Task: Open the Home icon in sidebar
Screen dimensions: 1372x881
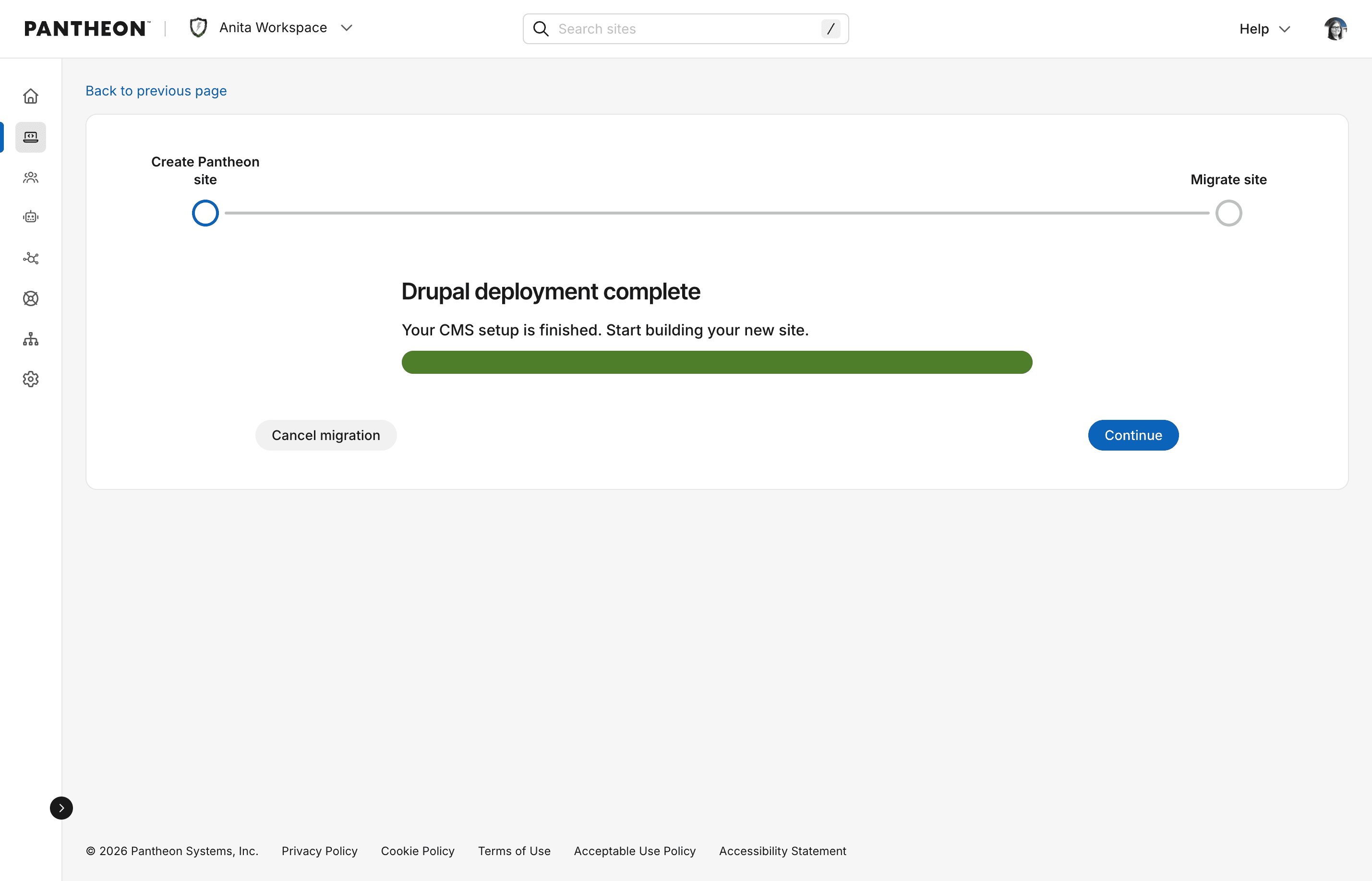Action: 31,96
